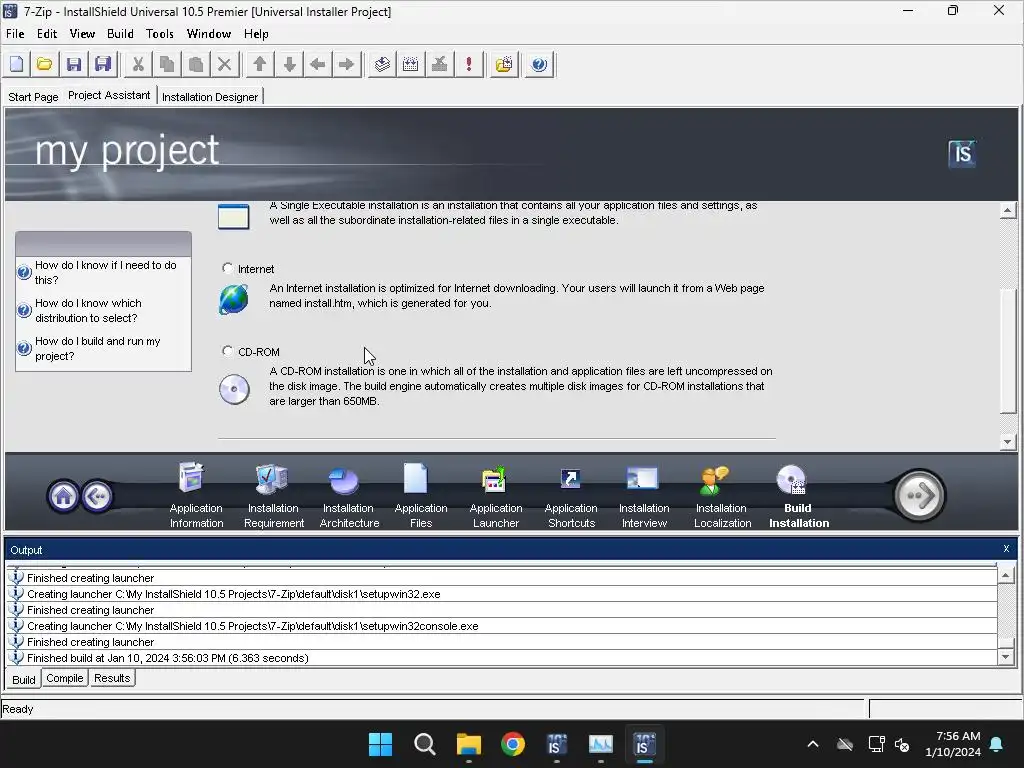The height and width of the screenshot is (768, 1024).
Task: Open 'How do I know which distribution to select?' help
Action: (88, 310)
